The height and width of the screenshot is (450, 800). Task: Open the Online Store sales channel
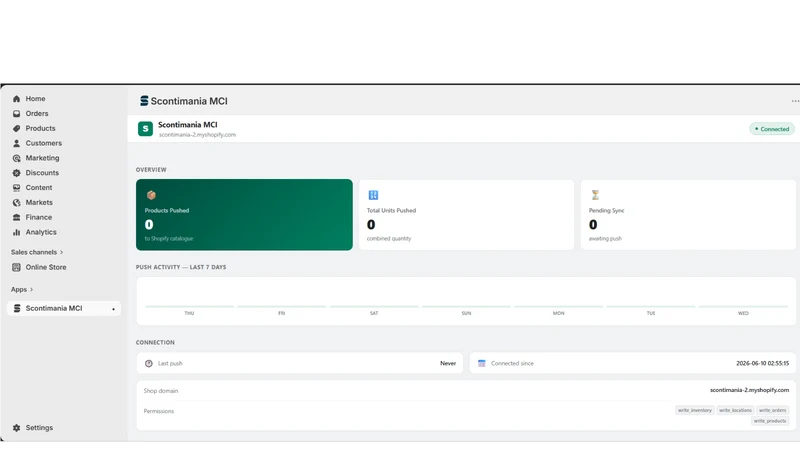[46, 267]
